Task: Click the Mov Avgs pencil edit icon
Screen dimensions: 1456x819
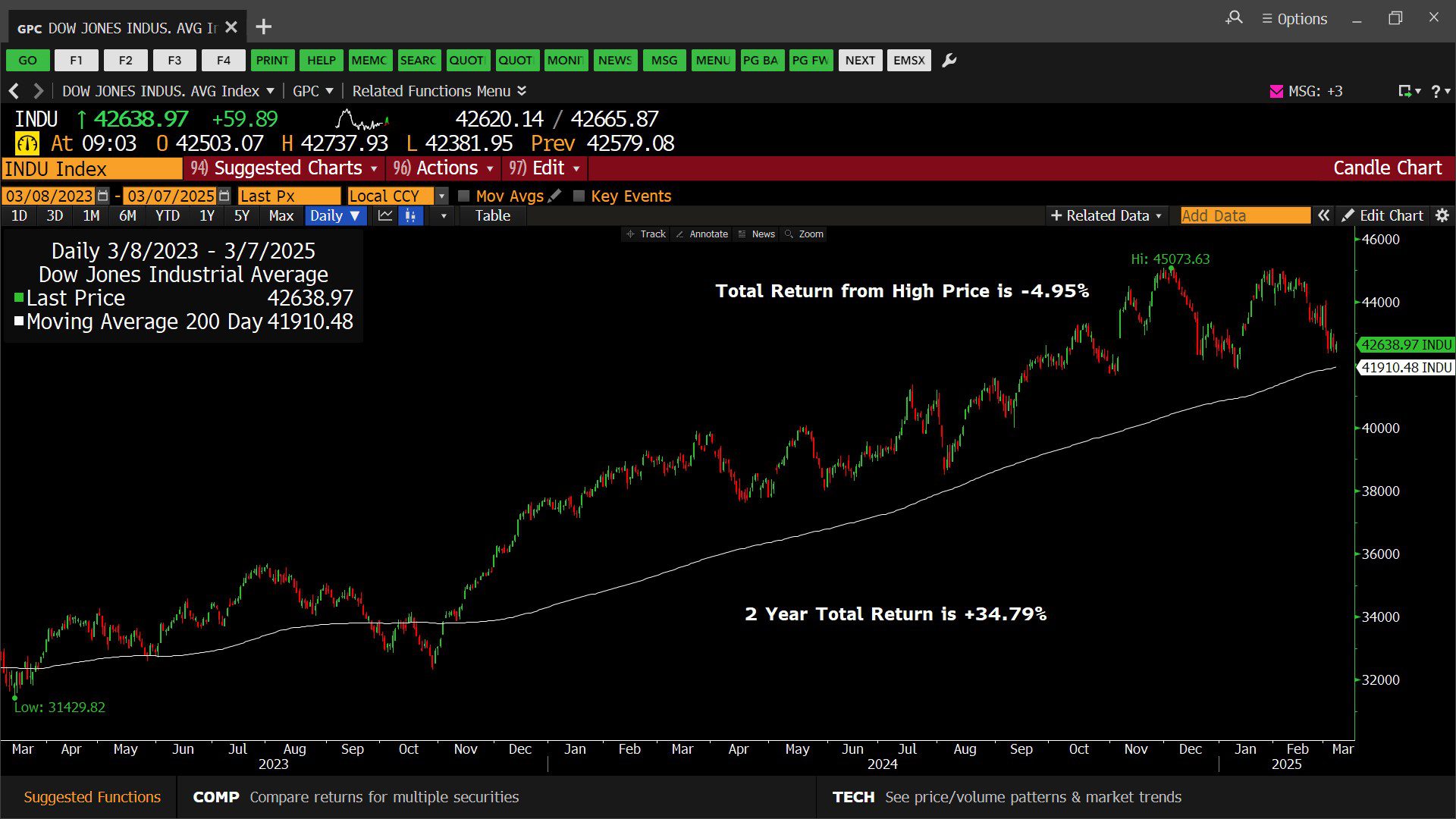Action: [555, 196]
